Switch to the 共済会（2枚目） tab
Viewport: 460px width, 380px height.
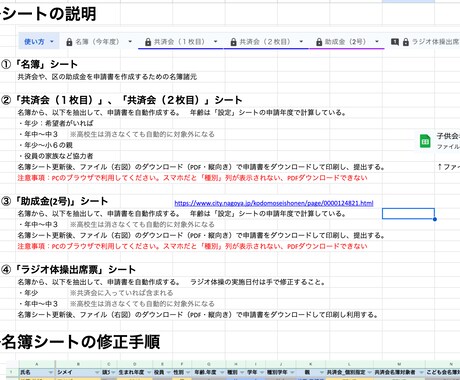click(x=265, y=42)
